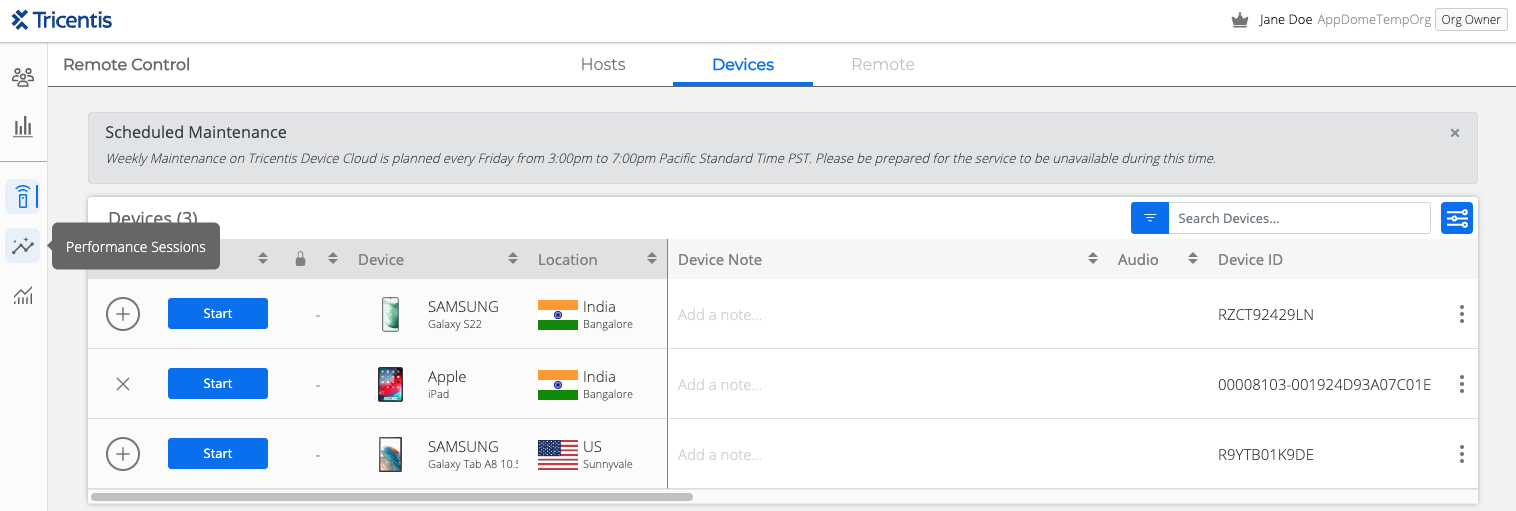
Task: Select the Remote Control device icon
Action: [x=23, y=196]
